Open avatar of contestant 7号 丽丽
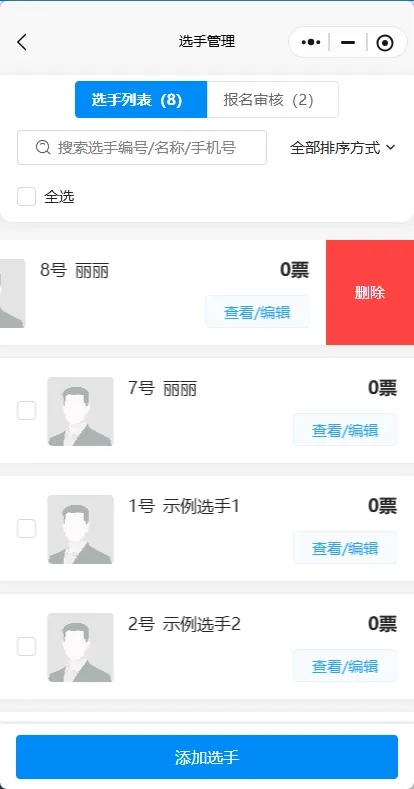The width and height of the screenshot is (414, 789). point(80,411)
